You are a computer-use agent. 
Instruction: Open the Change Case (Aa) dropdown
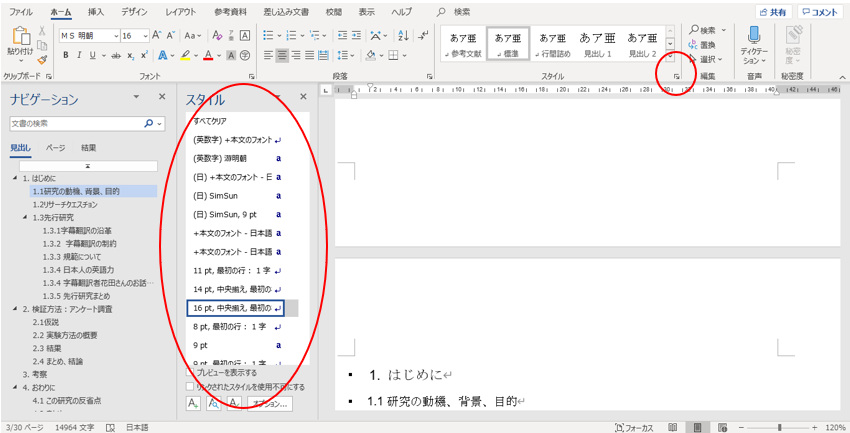click(192, 36)
